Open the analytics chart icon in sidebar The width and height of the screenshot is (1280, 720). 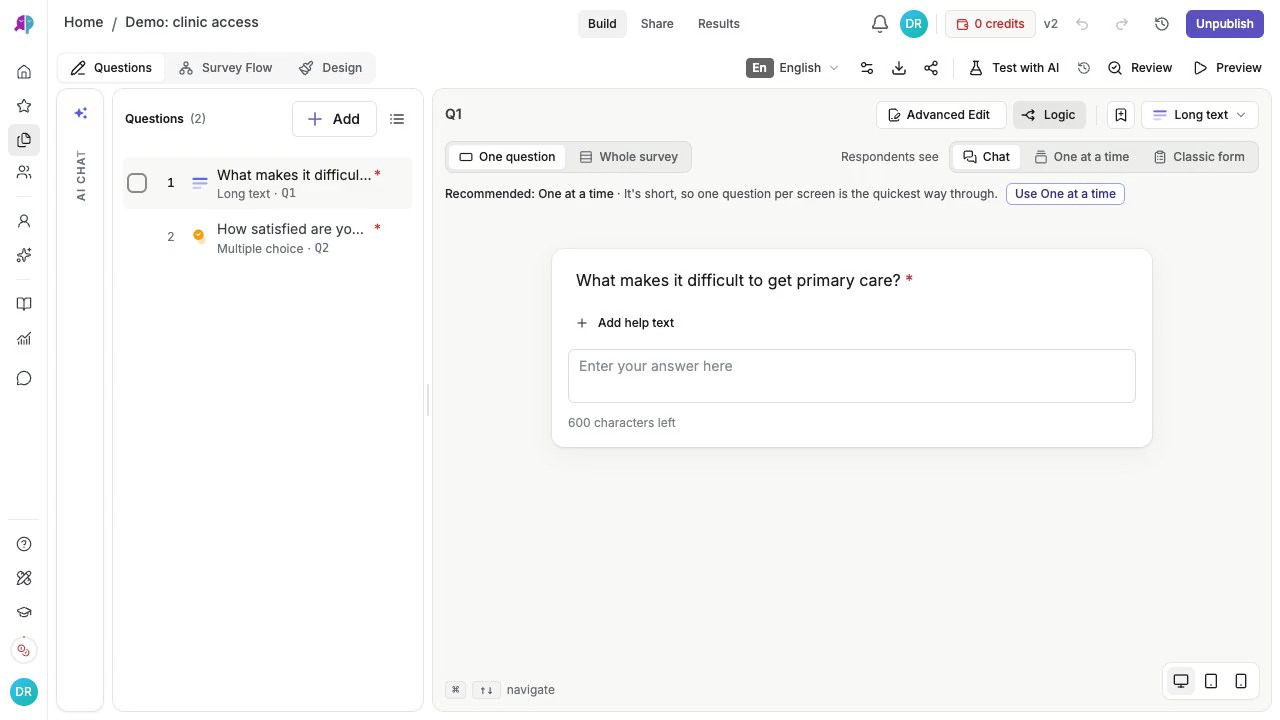pyautogui.click(x=24, y=339)
